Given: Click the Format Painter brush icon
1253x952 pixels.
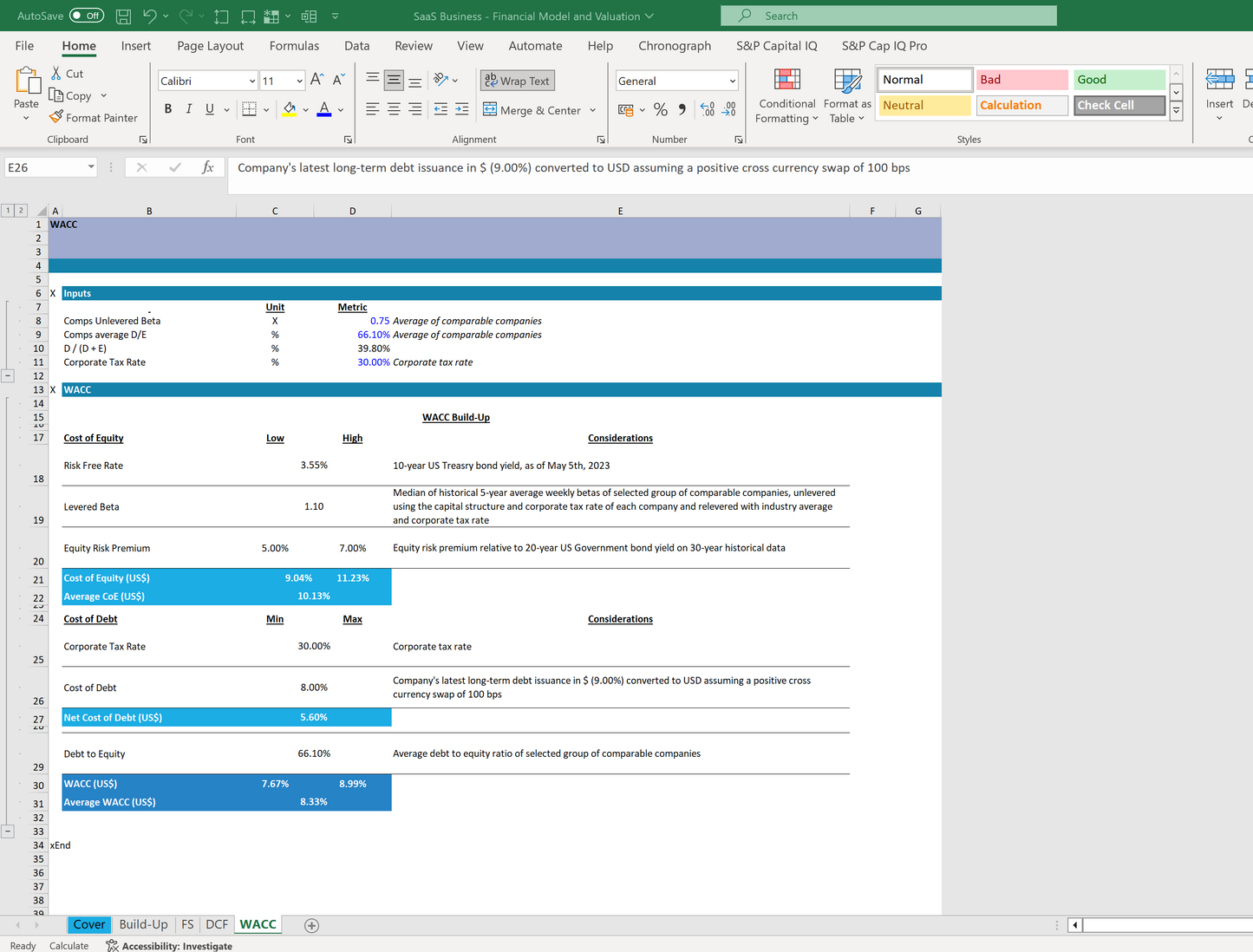Looking at the screenshot, I should click(56, 117).
